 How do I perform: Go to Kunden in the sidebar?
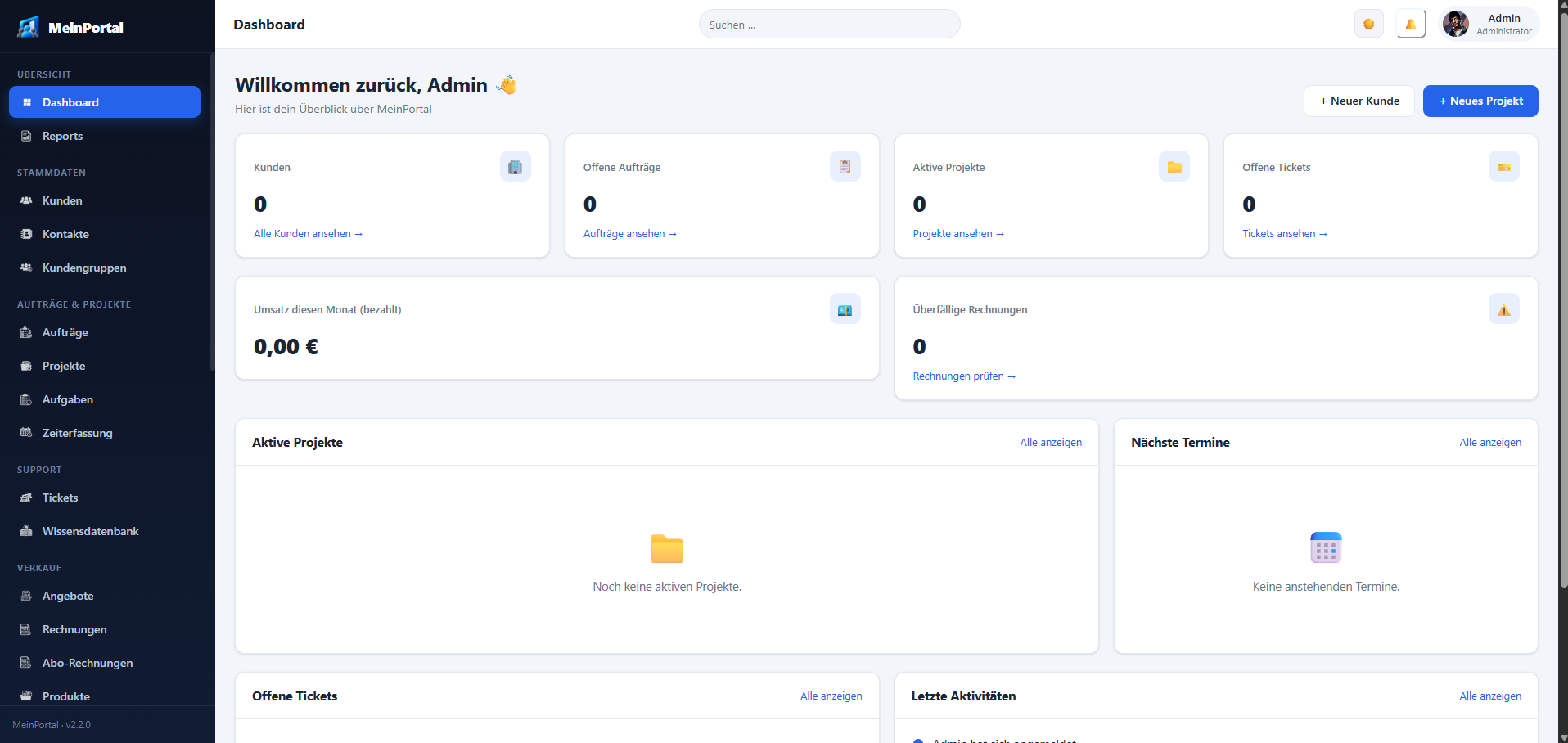[x=105, y=200]
